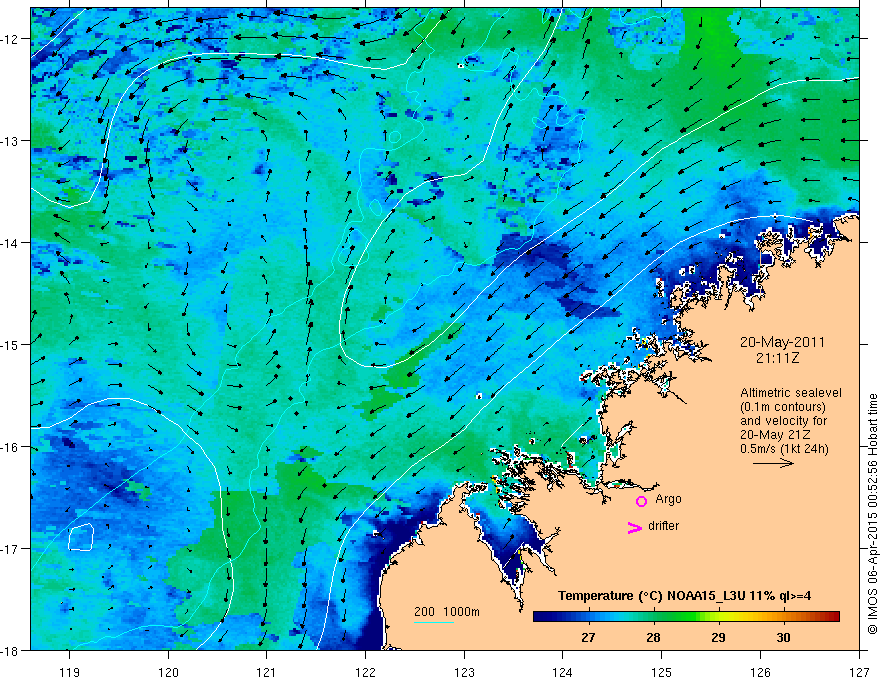The height and width of the screenshot is (680, 880).
Task: Click the latitude axis label -18
Action: pyautogui.click(x=9, y=650)
